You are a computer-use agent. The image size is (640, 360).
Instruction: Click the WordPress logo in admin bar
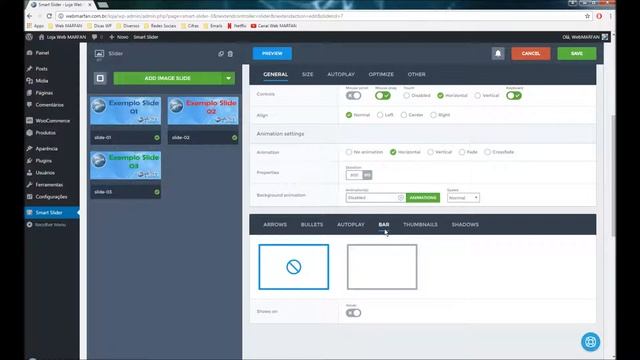29,37
